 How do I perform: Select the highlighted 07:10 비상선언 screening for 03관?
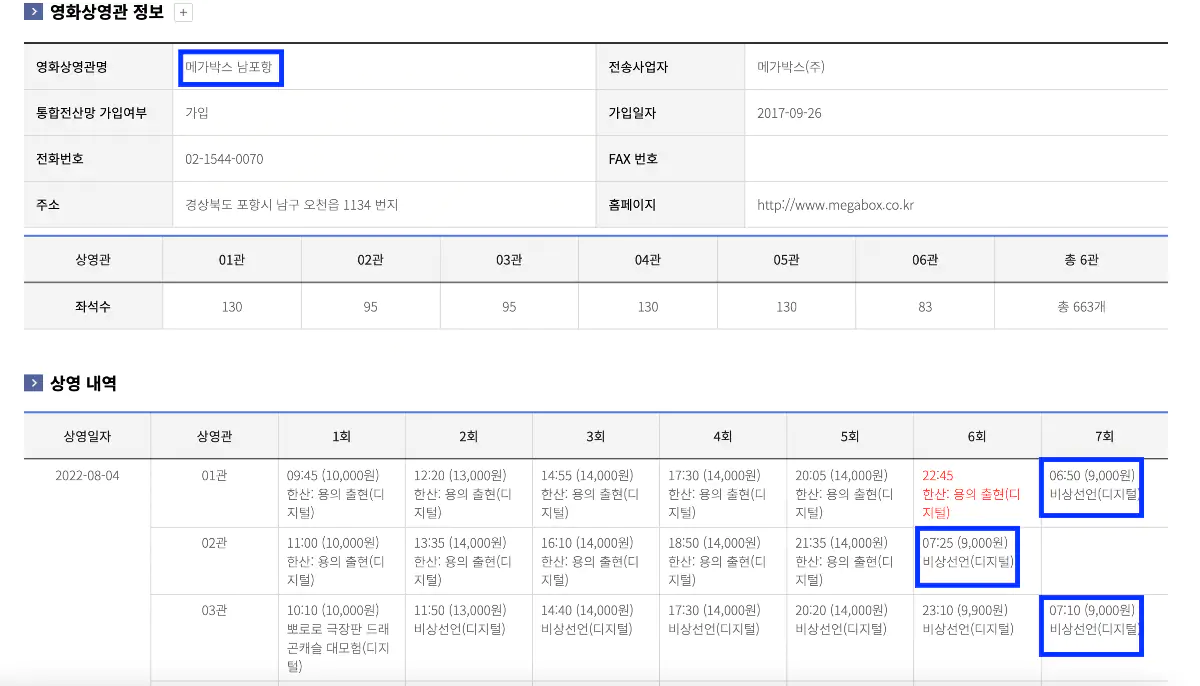tap(1091, 624)
